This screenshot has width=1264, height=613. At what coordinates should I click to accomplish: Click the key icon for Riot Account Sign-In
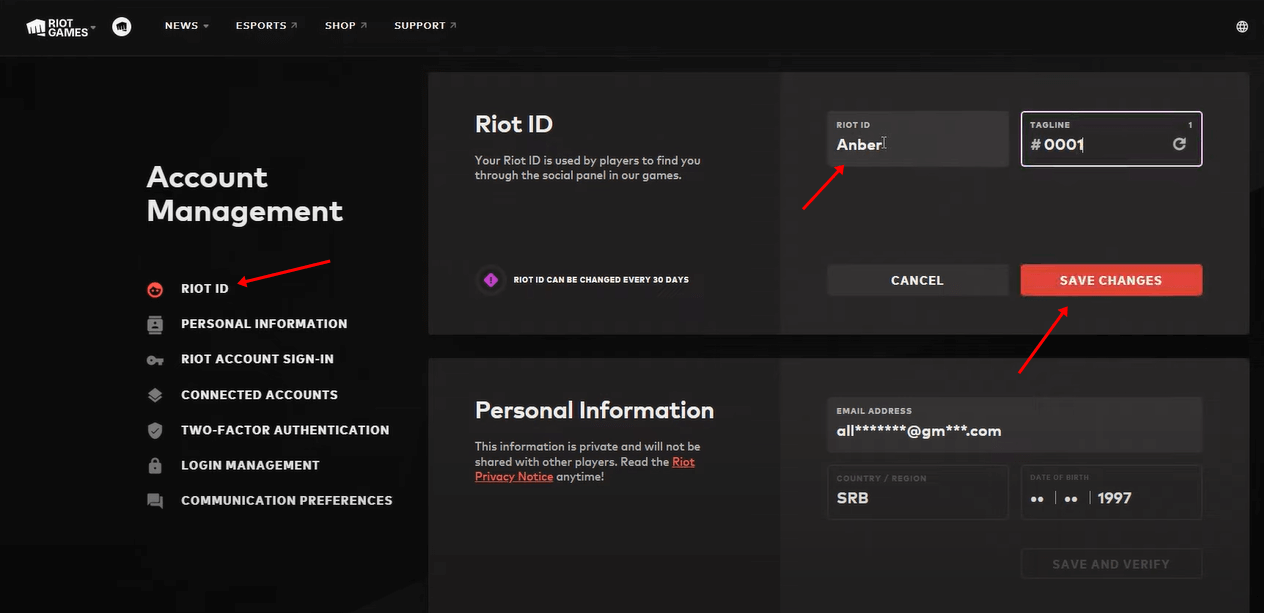(155, 360)
